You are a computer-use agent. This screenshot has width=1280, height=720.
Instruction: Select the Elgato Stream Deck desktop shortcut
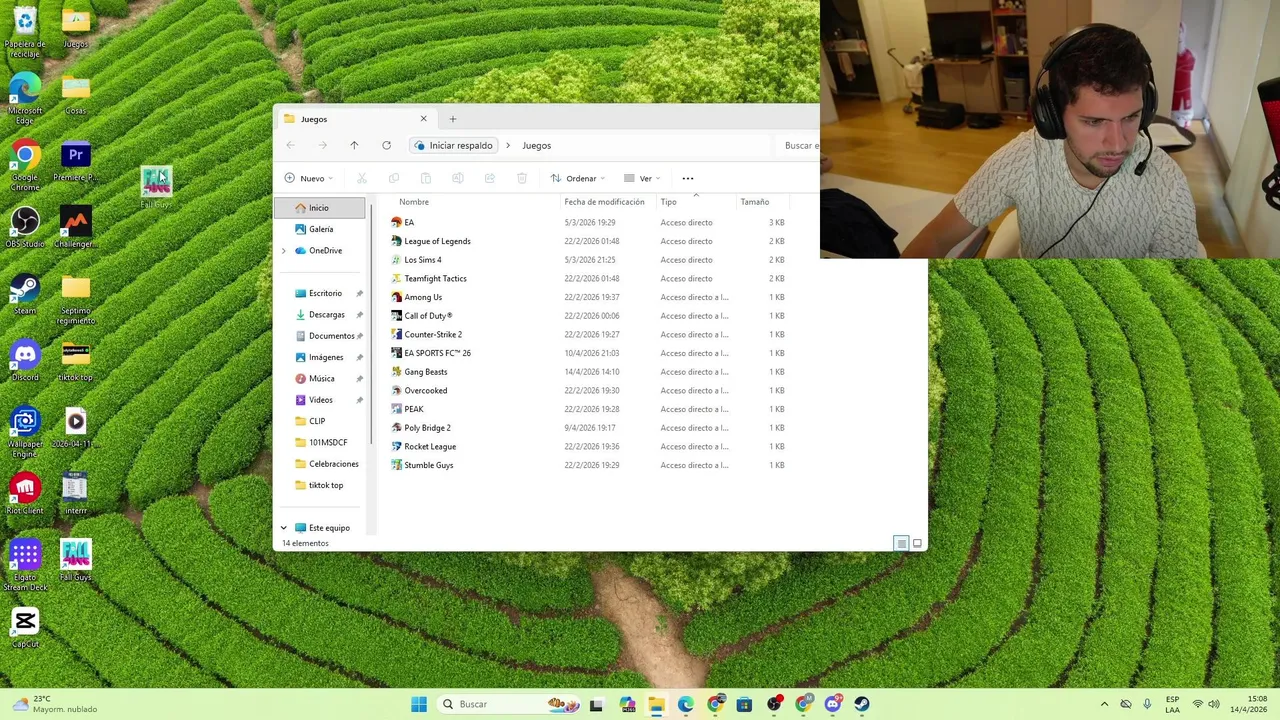coord(25,565)
